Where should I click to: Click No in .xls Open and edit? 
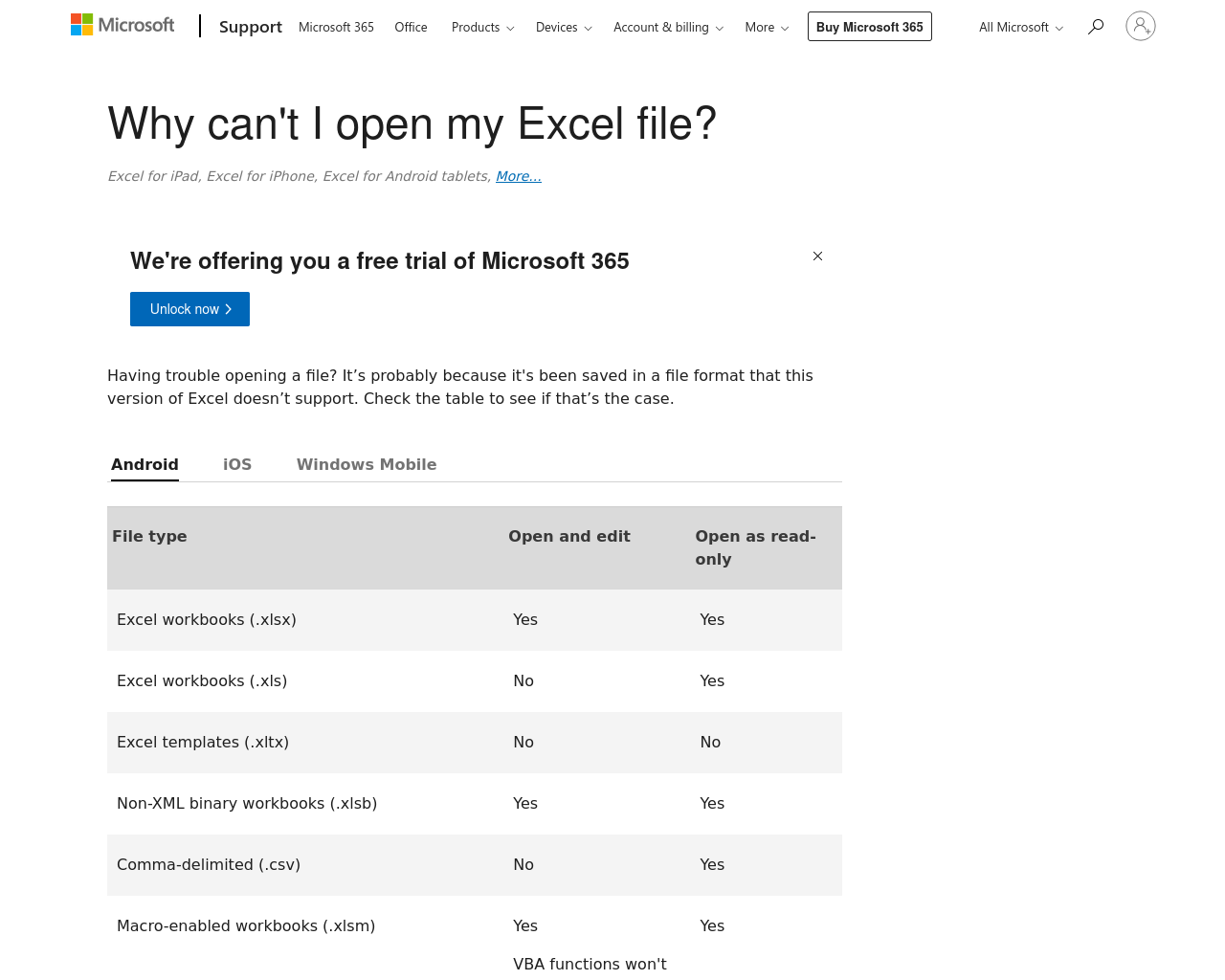click(x=523, y=680)
